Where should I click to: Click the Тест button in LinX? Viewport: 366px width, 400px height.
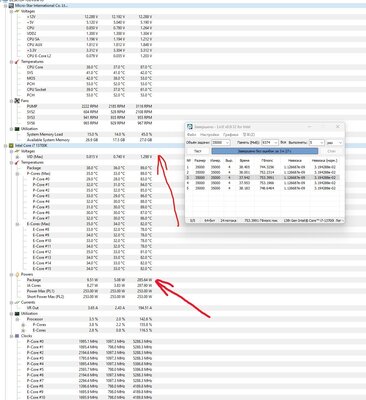click(198, 151)
